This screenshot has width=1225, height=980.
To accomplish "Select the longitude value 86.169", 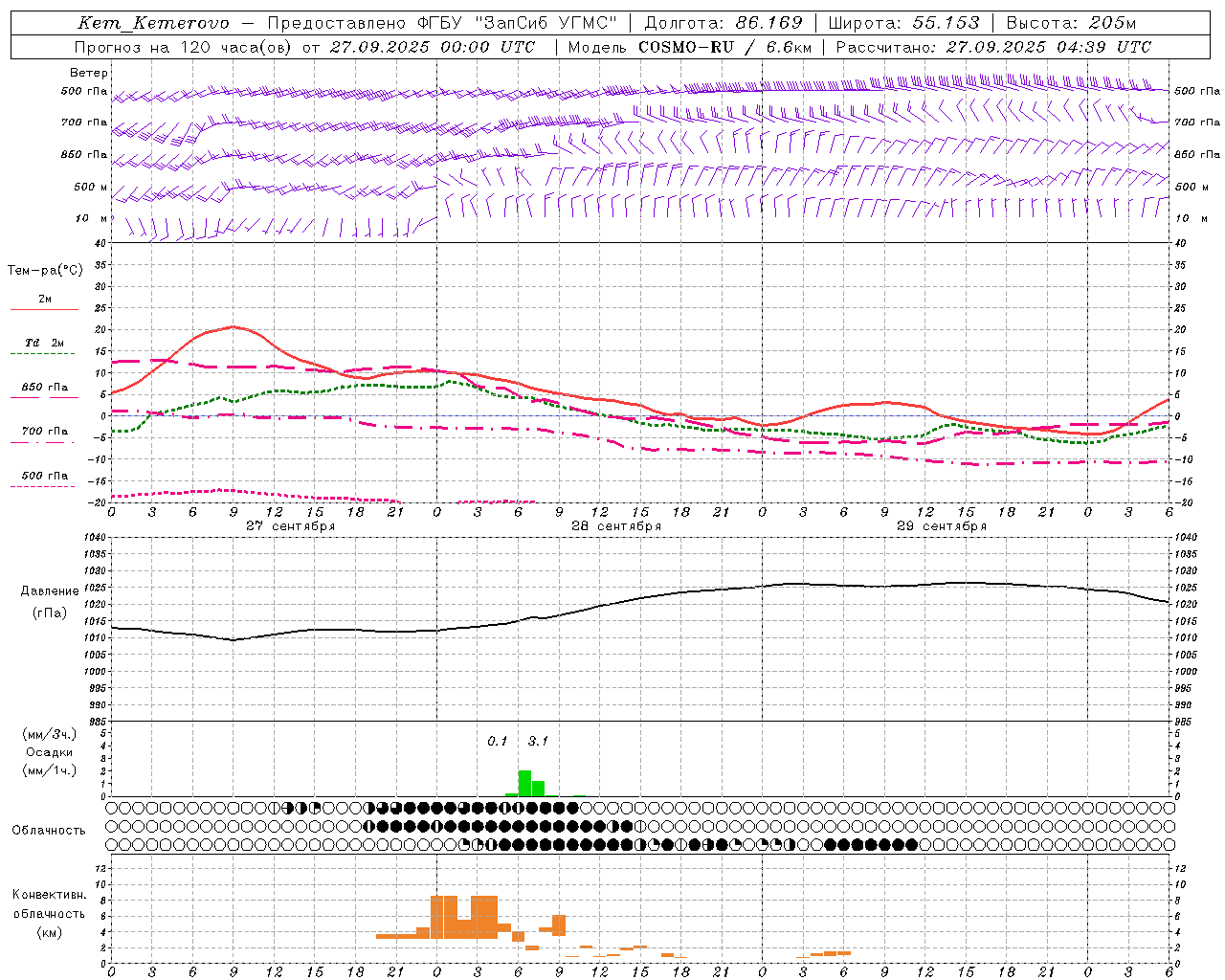I will (x=769, y=23).
